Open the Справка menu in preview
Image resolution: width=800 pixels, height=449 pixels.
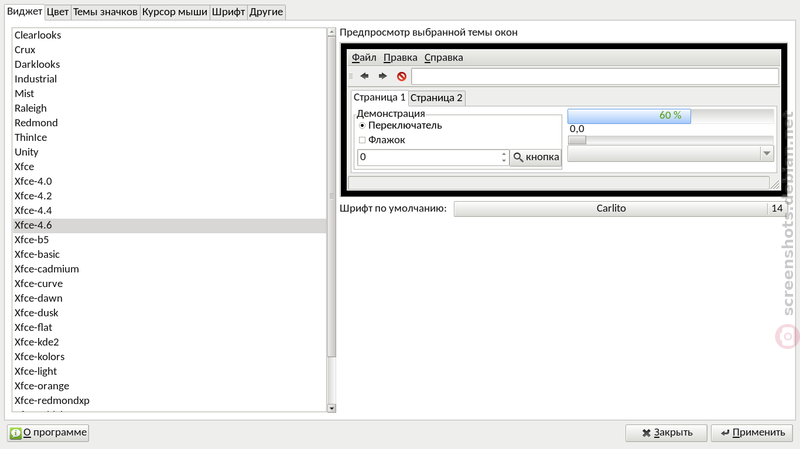(443, 58)
